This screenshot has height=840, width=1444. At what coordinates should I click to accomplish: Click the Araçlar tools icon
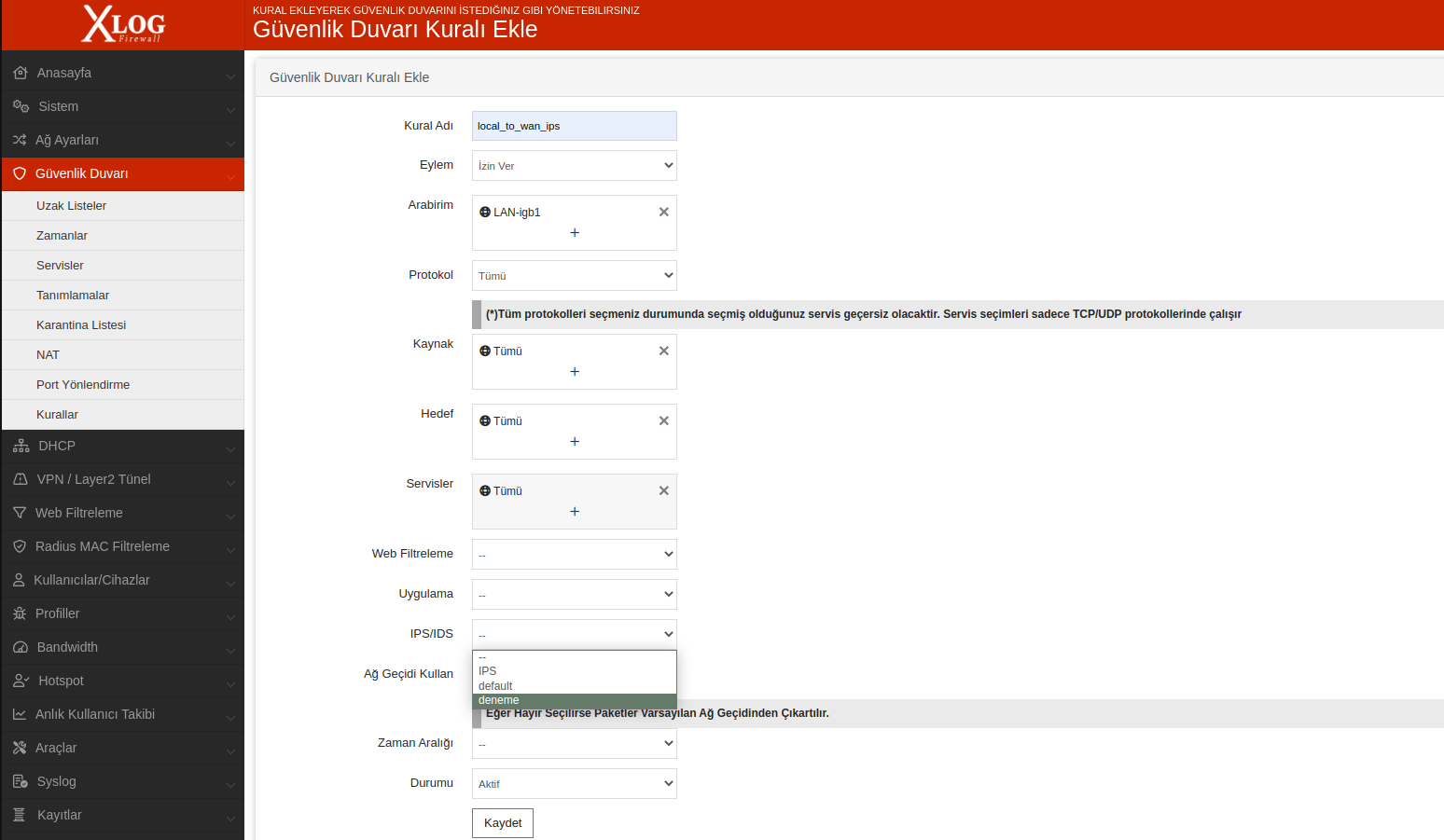[20, 748]
